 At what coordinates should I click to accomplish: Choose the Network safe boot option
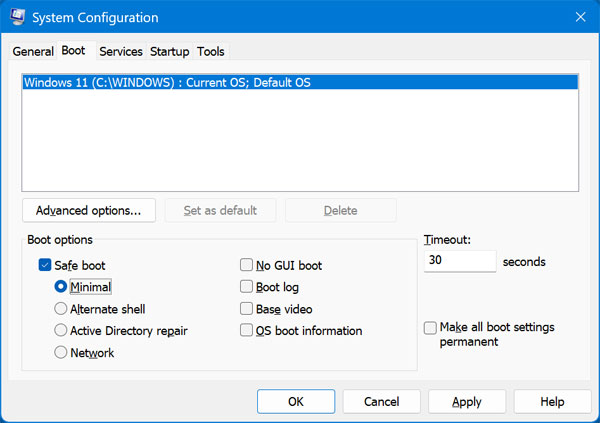[60, 352]
